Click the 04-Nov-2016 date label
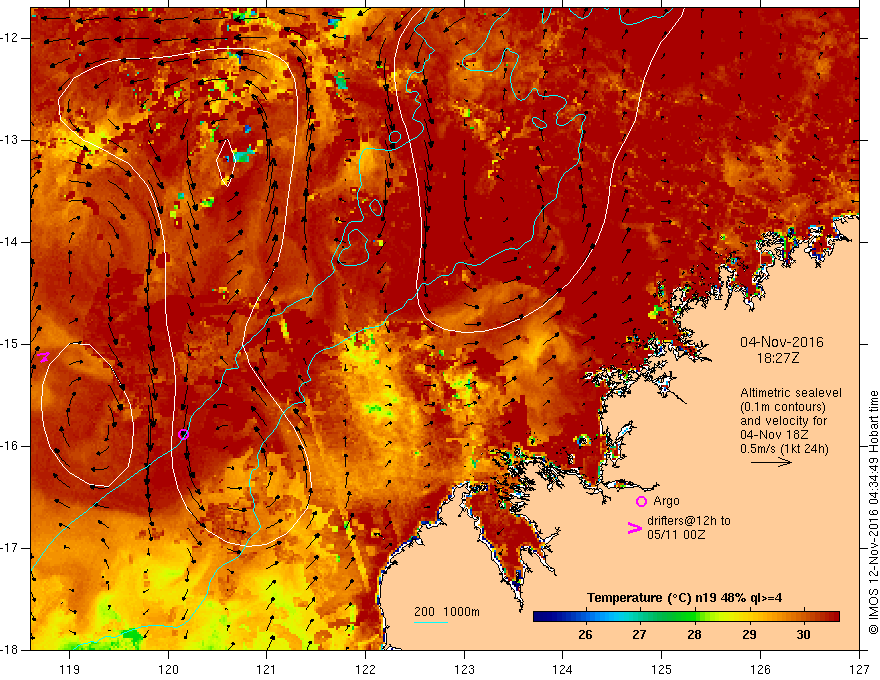The width and height of the screenshot is (880, 680). tap(781, 342)
